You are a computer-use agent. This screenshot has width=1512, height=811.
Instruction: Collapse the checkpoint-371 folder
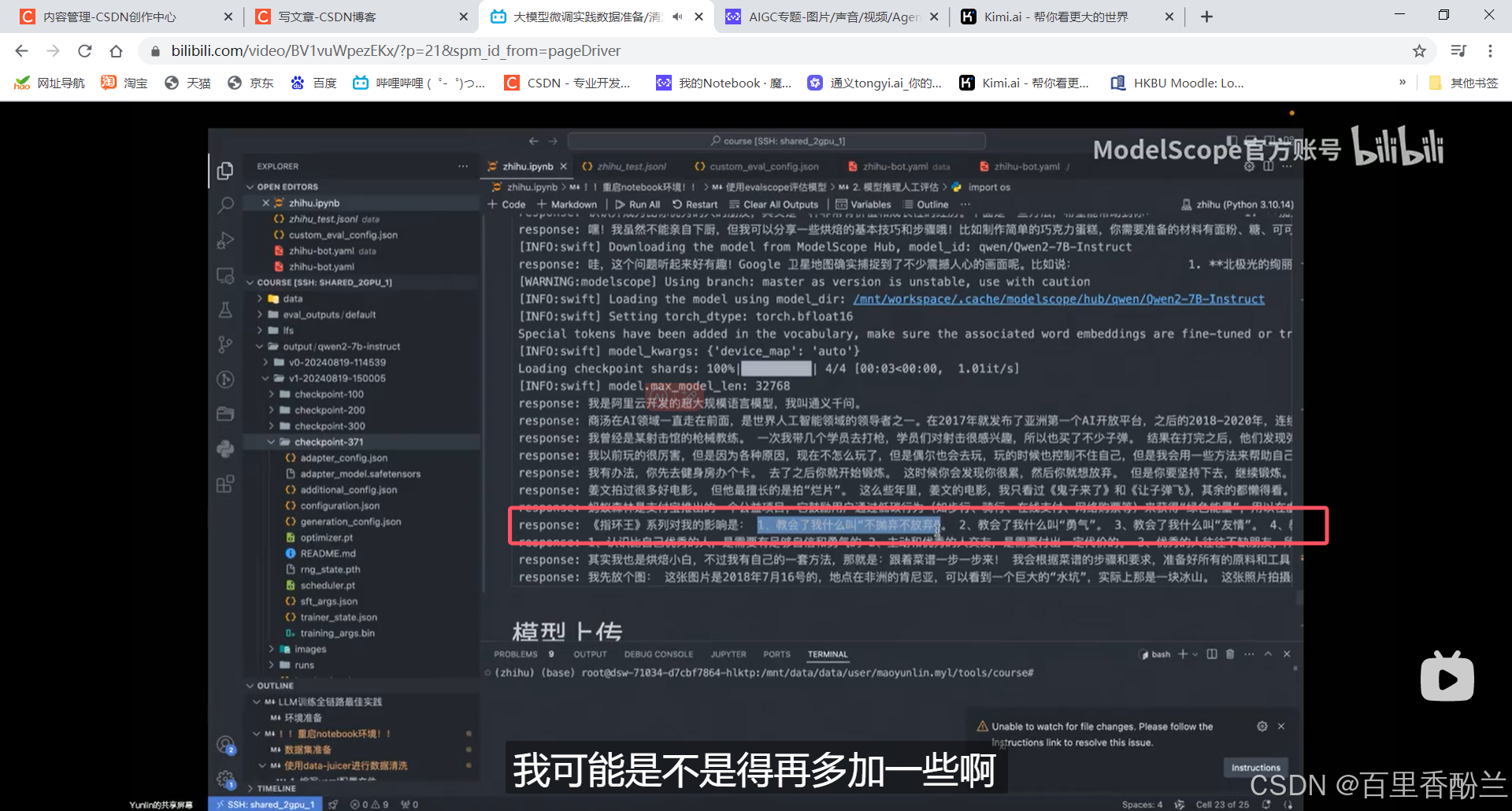pyautogui.click(x=272, y=442)
